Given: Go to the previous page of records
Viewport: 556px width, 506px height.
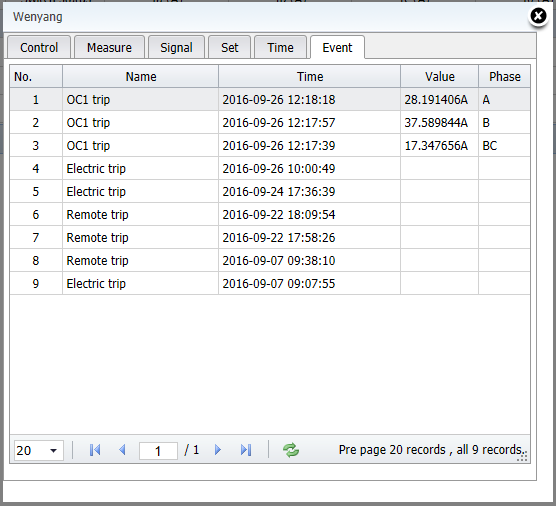Looking at the screenshot, I should point(122,450).
